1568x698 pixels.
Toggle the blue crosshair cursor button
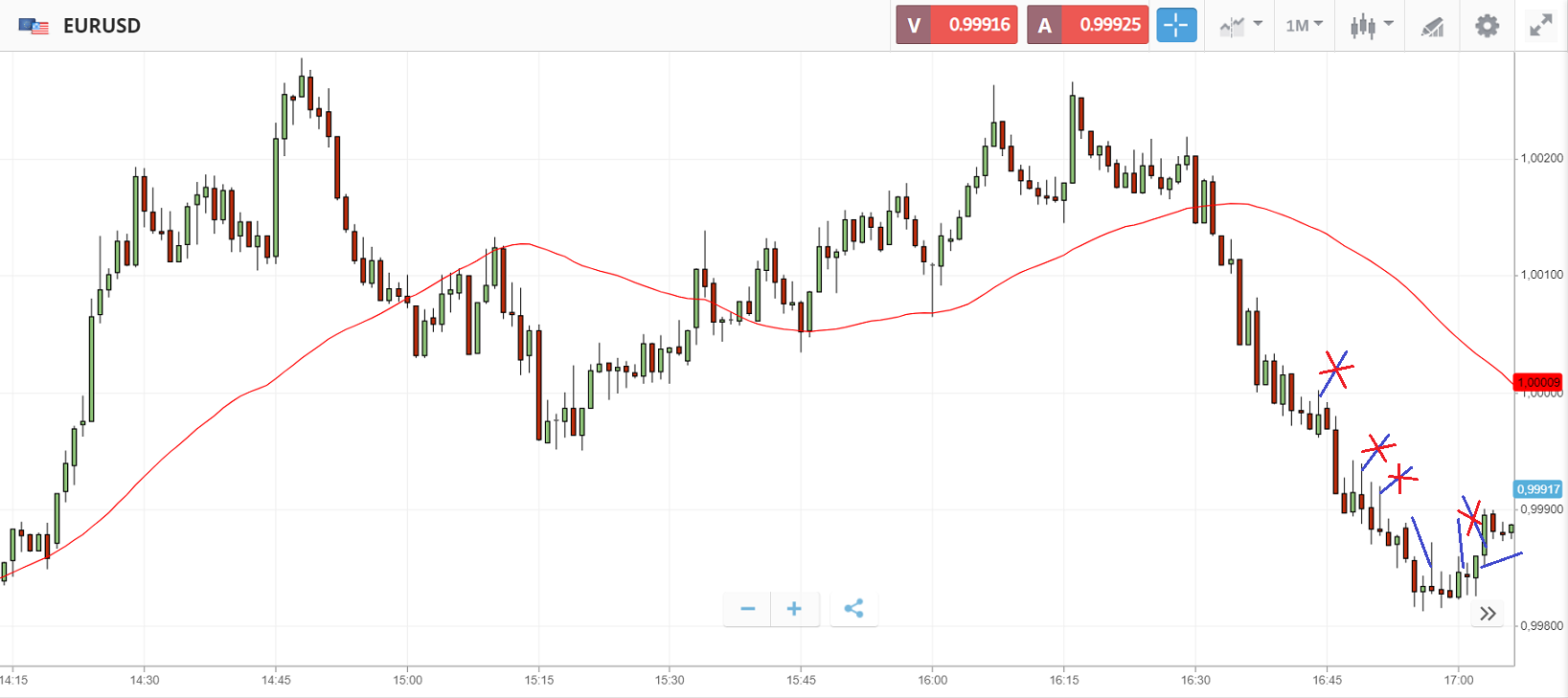[1176, 25]
